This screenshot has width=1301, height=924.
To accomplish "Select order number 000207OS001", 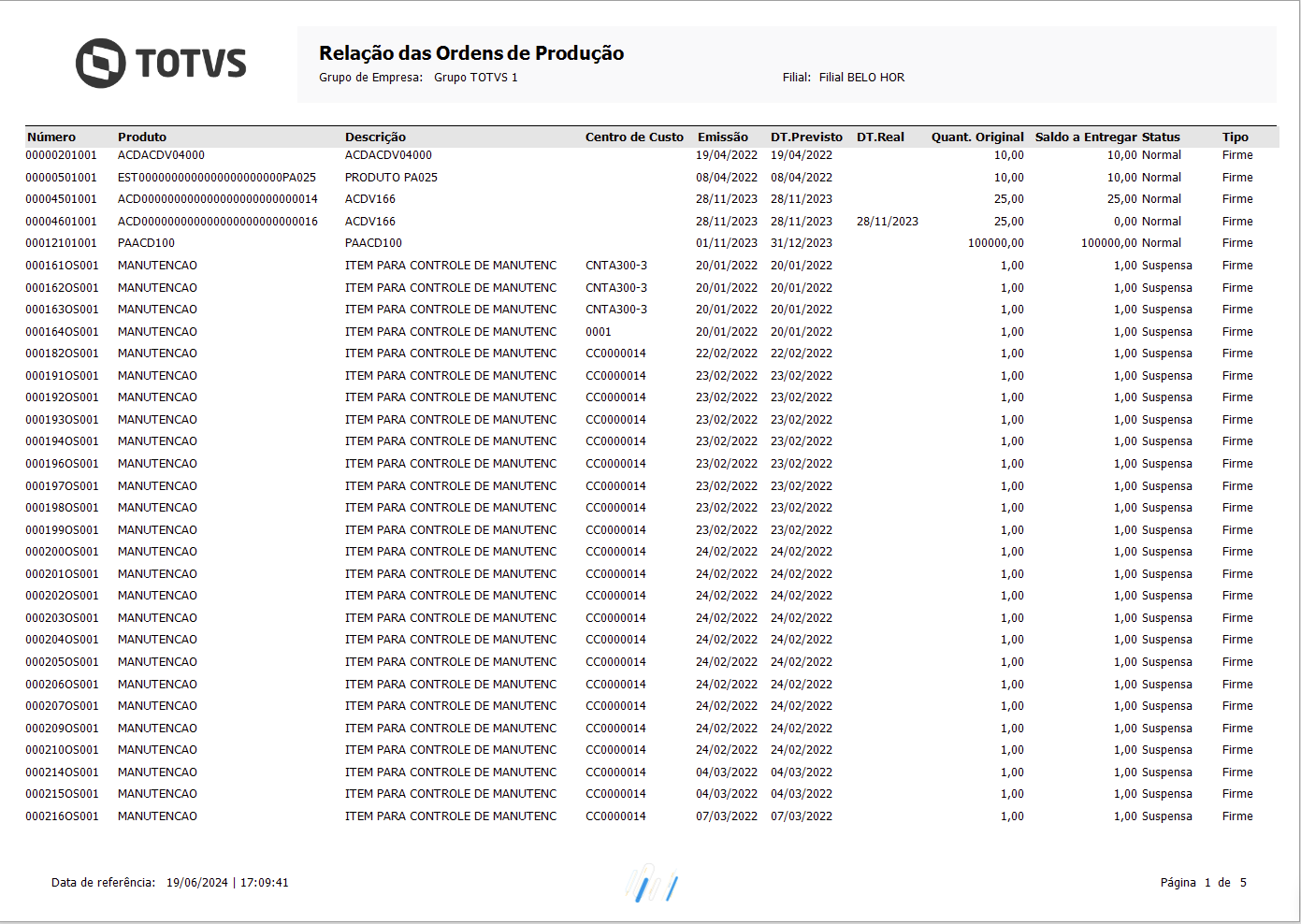I will 62,706.
